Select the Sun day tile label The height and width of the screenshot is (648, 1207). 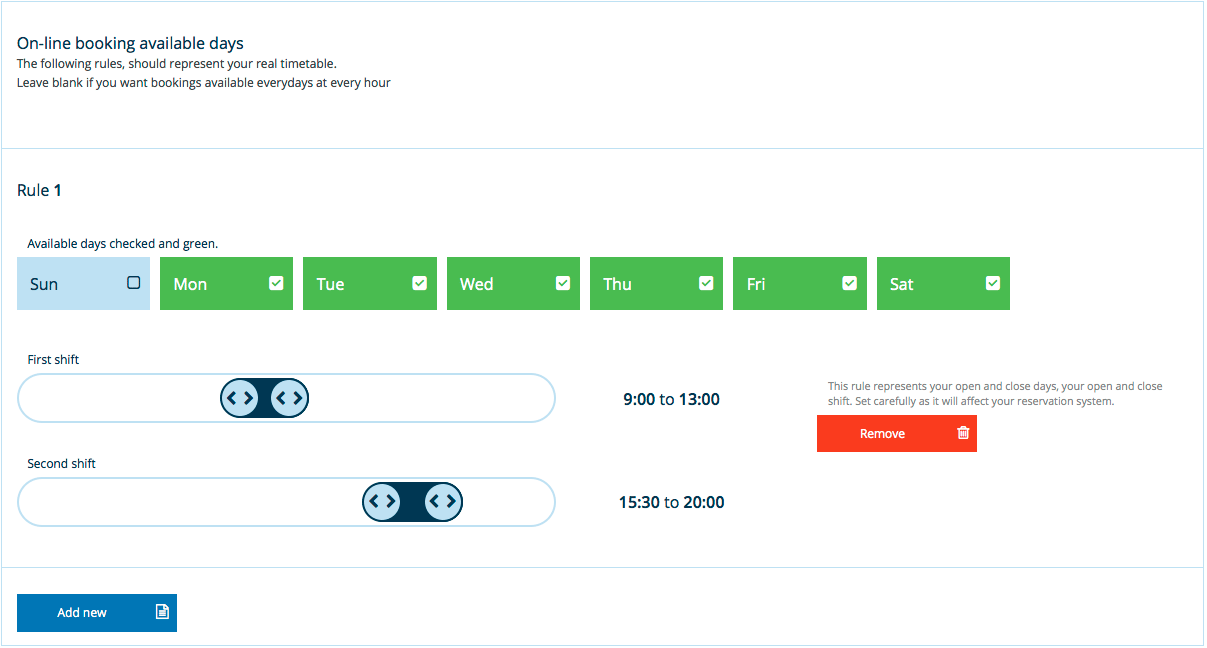tap(44, 284)
